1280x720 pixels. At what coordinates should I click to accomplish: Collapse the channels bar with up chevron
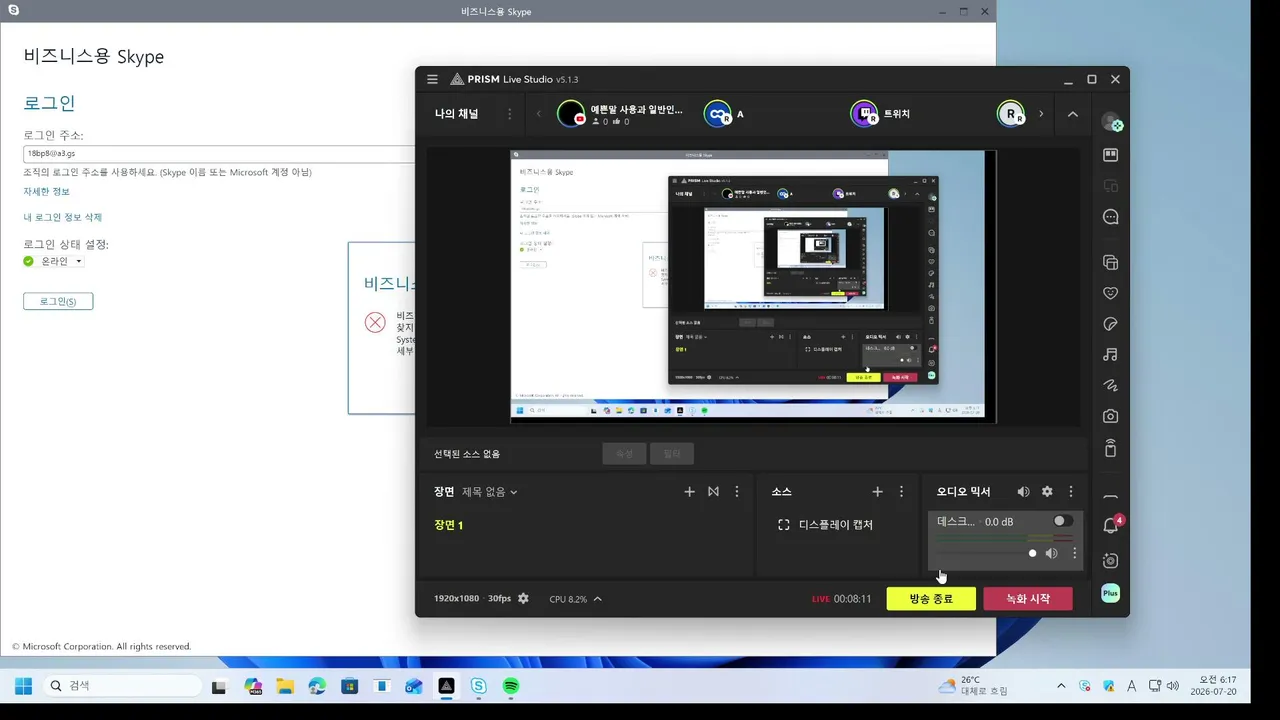click(x=1073, y=114)
